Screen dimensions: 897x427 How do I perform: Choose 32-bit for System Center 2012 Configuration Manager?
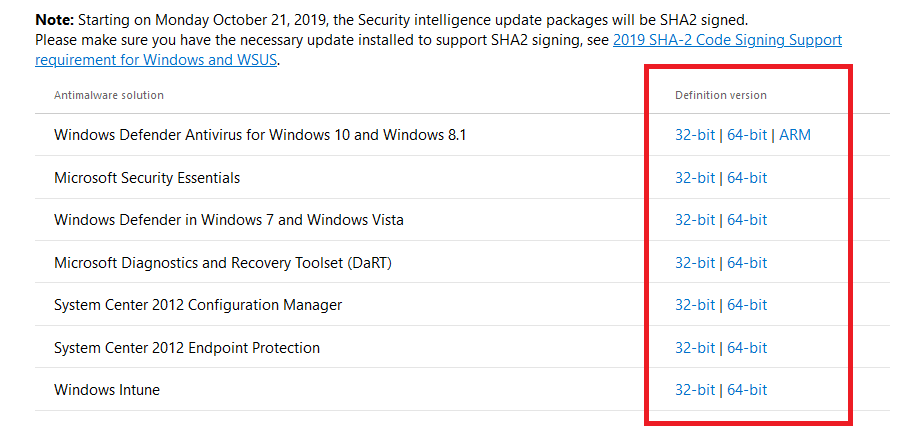tap(695, 305)
